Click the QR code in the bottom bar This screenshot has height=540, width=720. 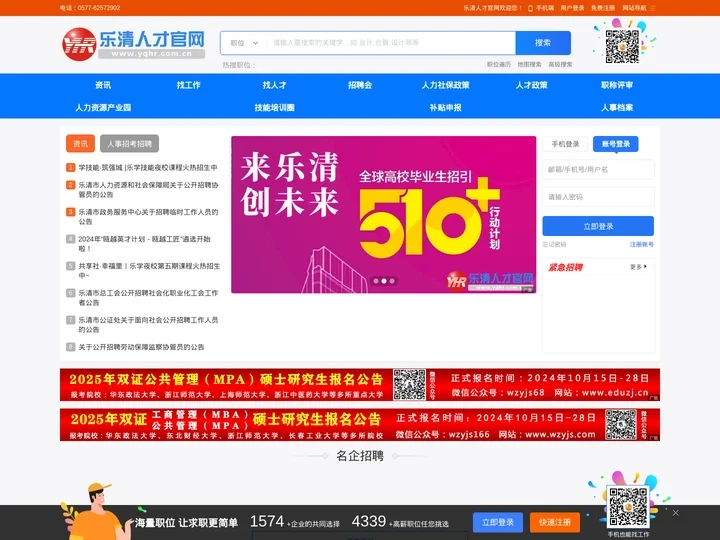(628, 507)
